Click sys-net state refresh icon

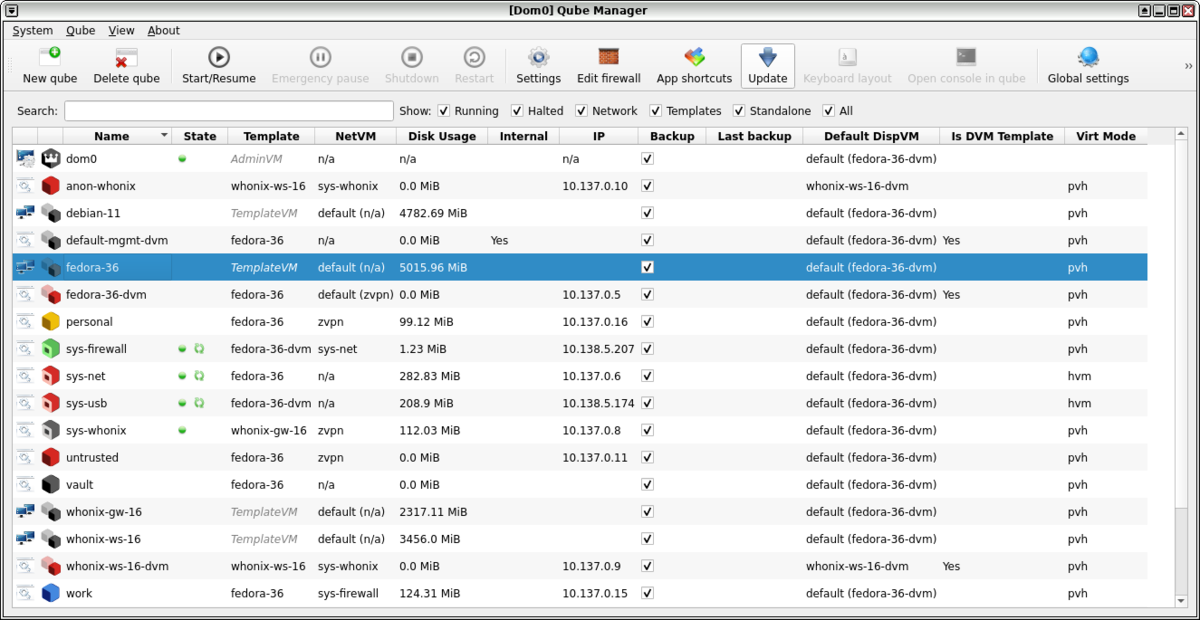[x=199, y=376]
